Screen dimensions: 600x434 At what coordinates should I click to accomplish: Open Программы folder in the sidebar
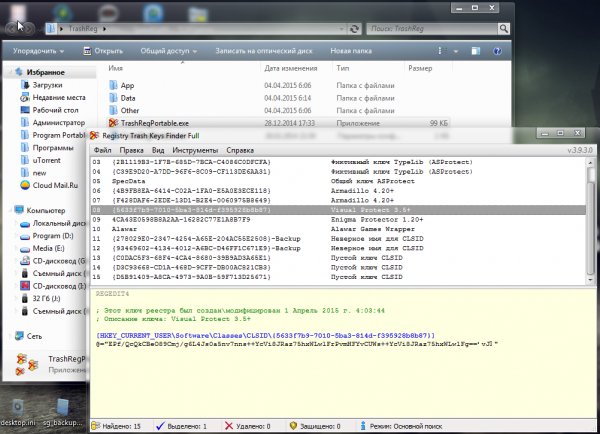click(x=53, y=148)
